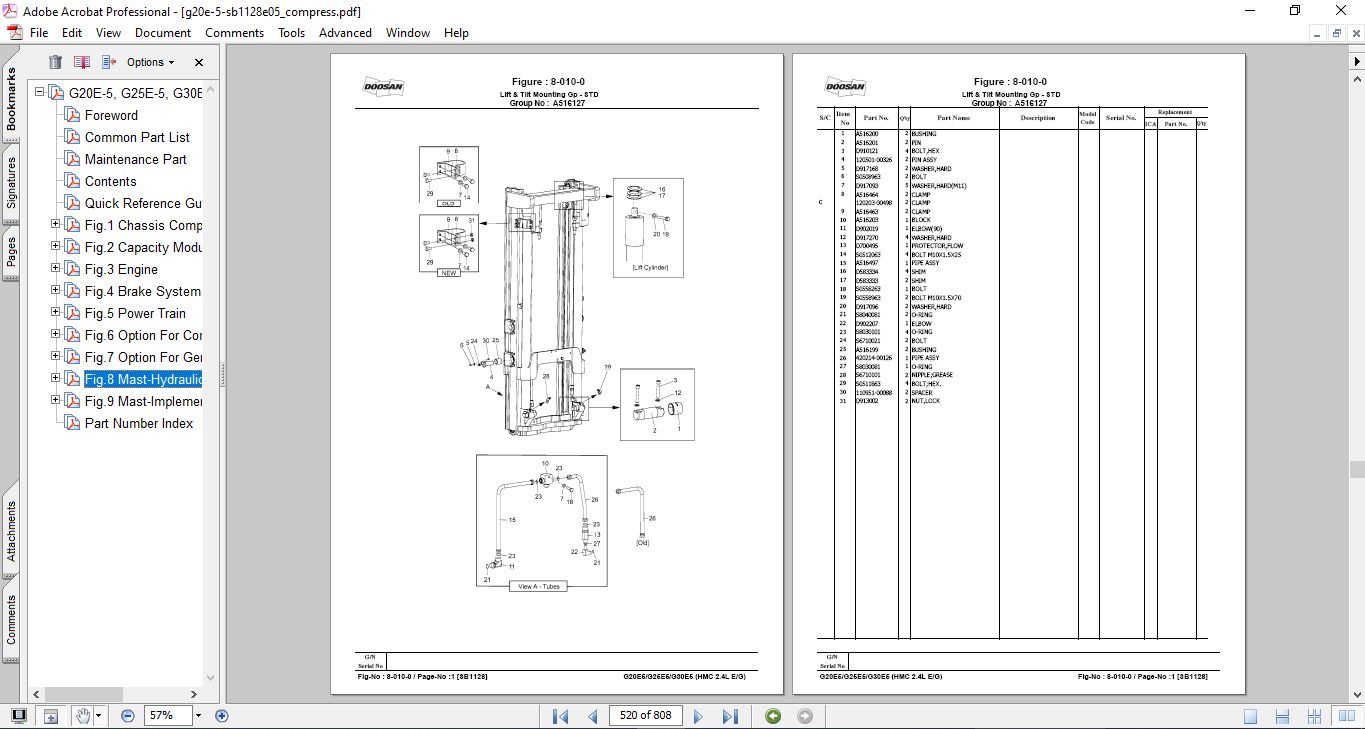Zoom in with the plus button
The height and width of the screenshot is (729, 1365).
pos(222,716)
